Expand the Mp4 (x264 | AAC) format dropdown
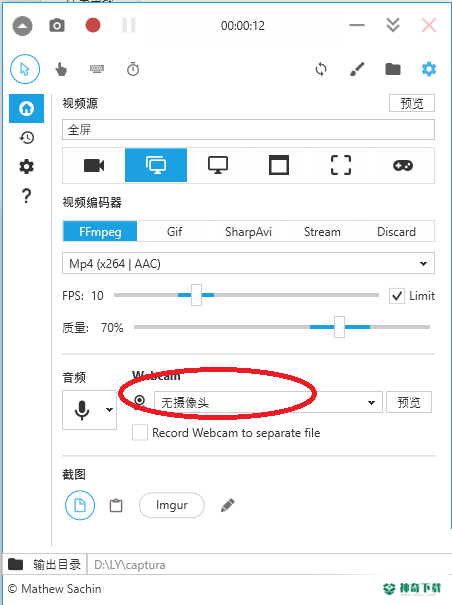The image size is (452, 605). click(248, 264)
